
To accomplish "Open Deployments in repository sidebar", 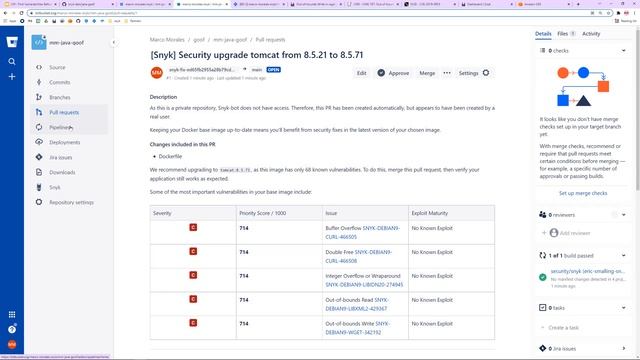I will click(x=64, y=142).
